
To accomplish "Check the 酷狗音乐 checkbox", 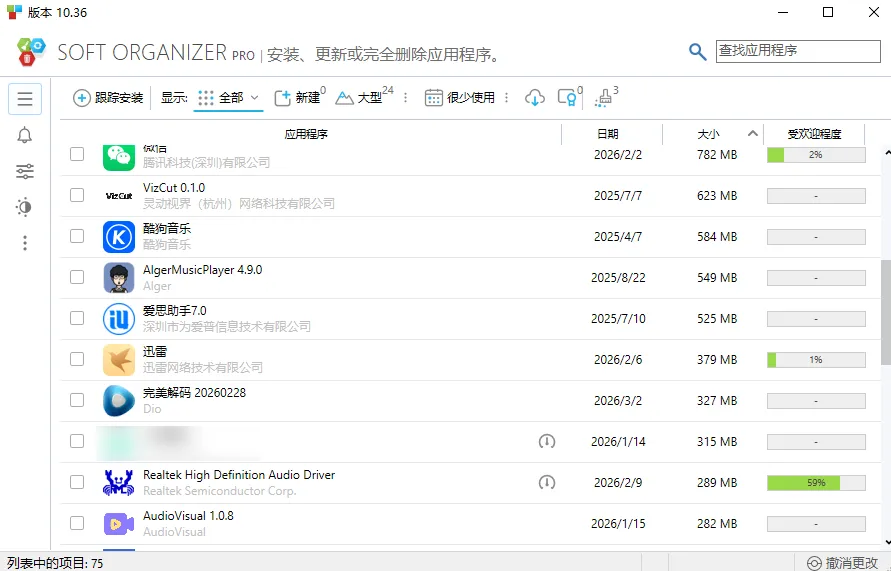I will pos(77,236).
